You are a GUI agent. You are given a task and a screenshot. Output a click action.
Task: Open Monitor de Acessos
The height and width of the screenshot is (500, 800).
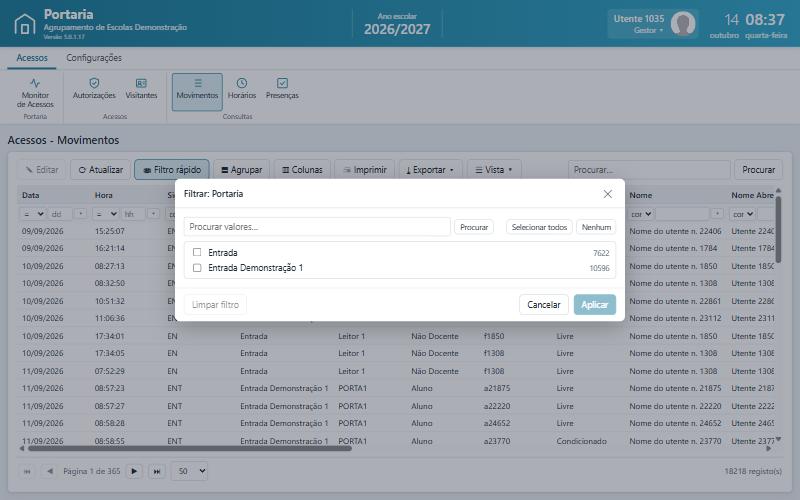pos(35,92)
